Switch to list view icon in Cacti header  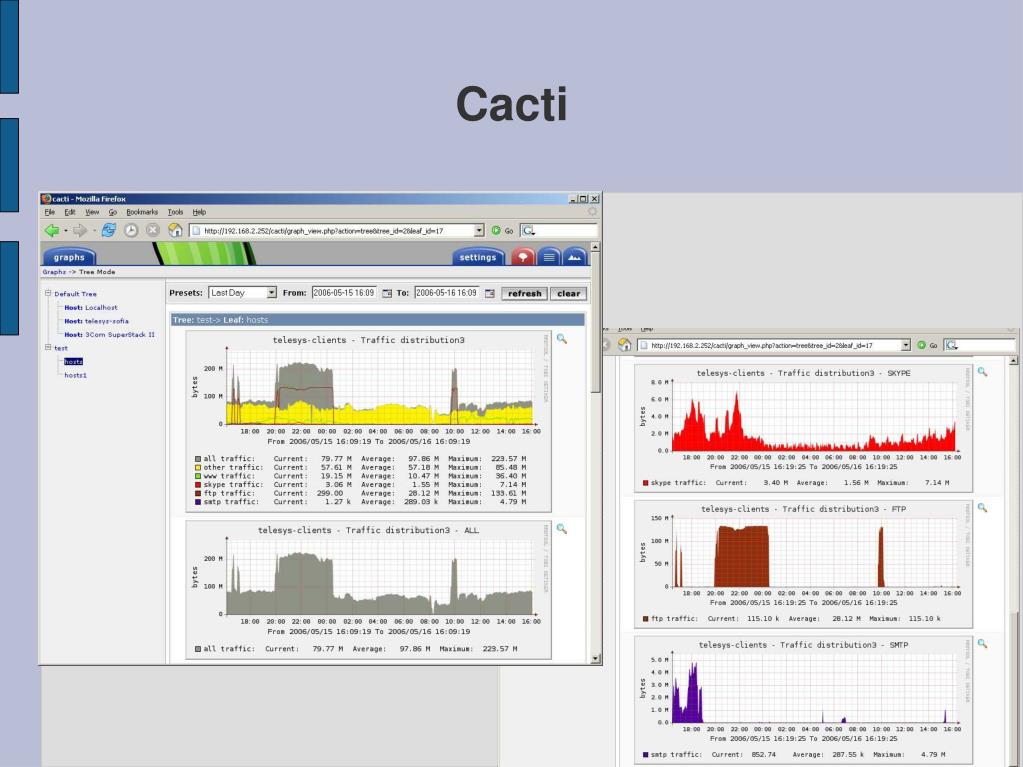point(549,257)
